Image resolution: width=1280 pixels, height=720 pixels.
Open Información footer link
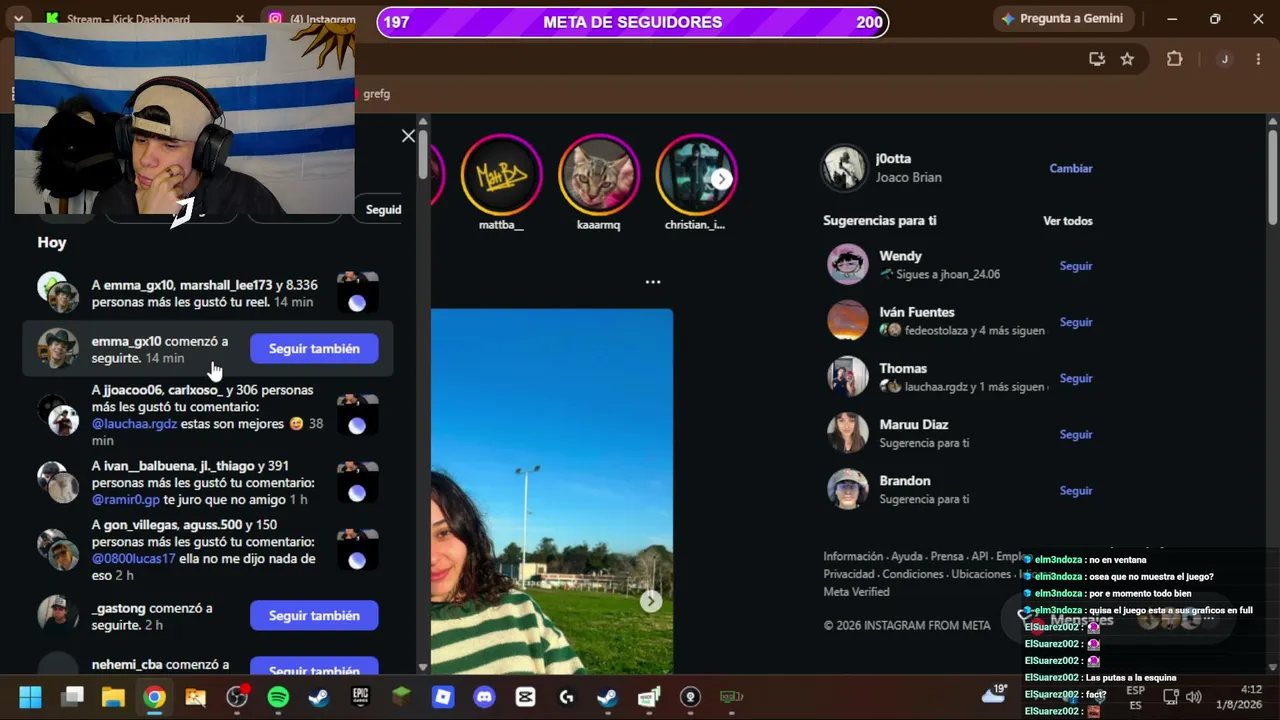point(853,556)
